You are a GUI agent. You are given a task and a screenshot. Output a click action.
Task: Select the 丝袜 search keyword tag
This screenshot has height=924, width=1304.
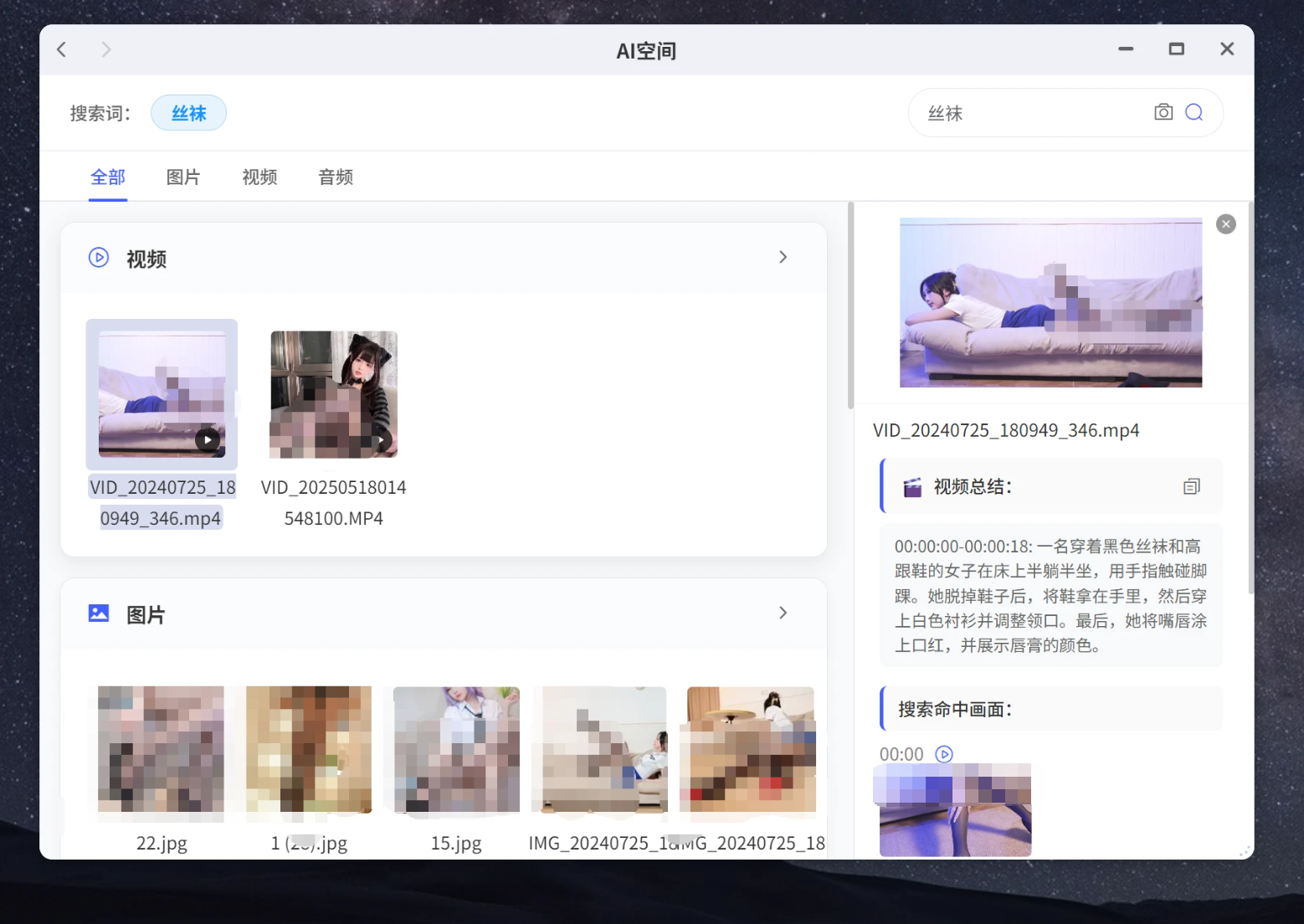(x=188, y=113)
